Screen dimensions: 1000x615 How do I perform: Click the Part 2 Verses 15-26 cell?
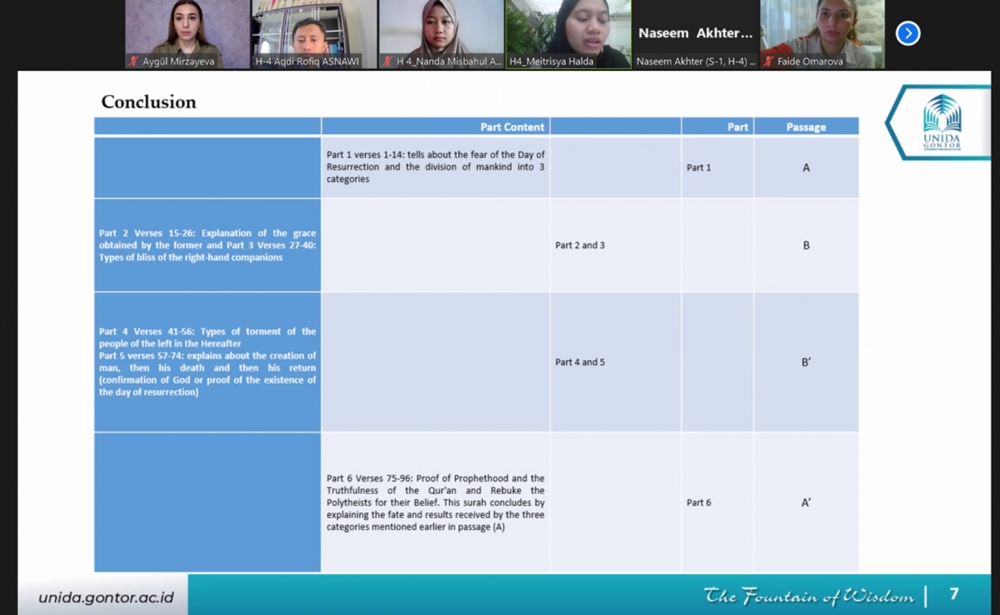pyautogui.click(x=207, y=245)
